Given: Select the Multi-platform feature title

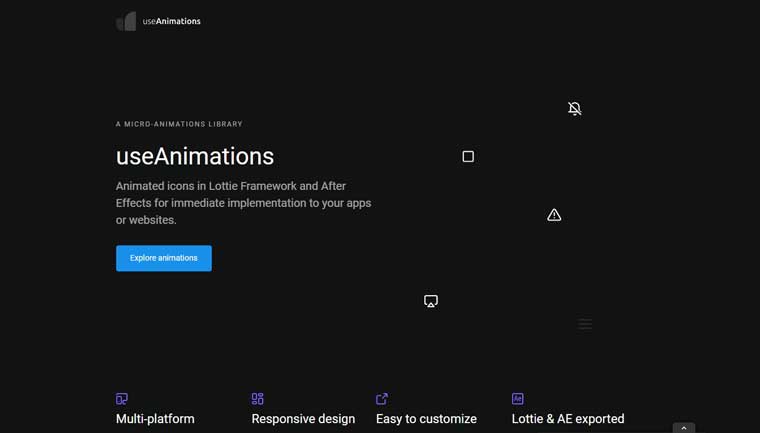Looking at the screenshot, I should click(x=155, y=419).
